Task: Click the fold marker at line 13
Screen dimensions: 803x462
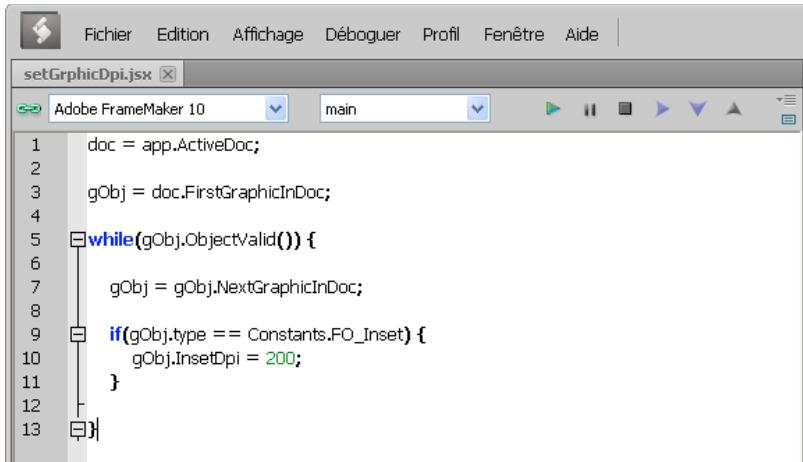Action: tap(77, 429)
